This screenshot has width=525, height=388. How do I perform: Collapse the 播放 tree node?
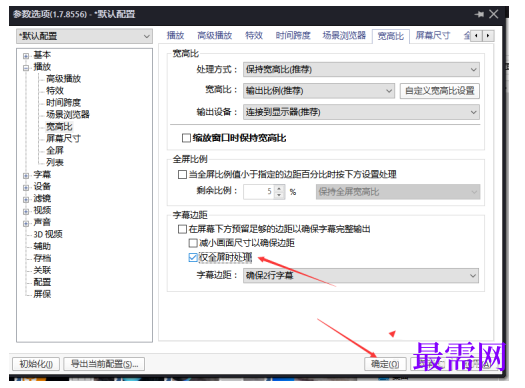(x=26, y=68)
